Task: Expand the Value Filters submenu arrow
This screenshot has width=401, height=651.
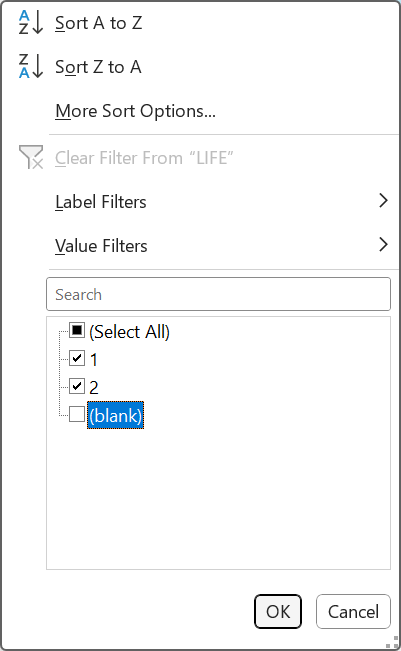Action: (x=383, y=245)
